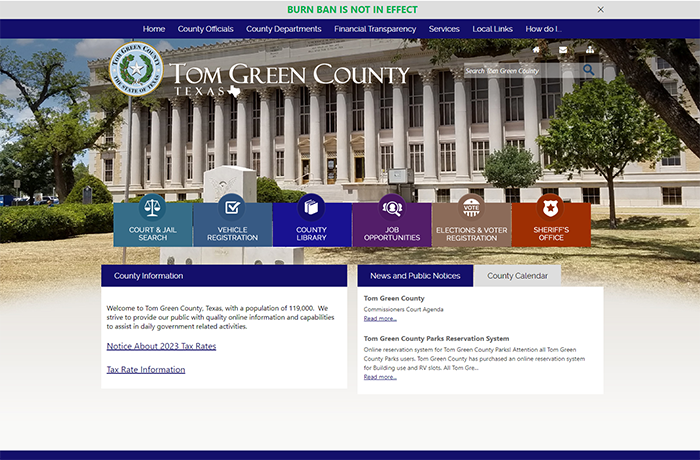Click the job search magnifier icon
The width and height of the screenshot is (700, 460).
pos(392,207)
